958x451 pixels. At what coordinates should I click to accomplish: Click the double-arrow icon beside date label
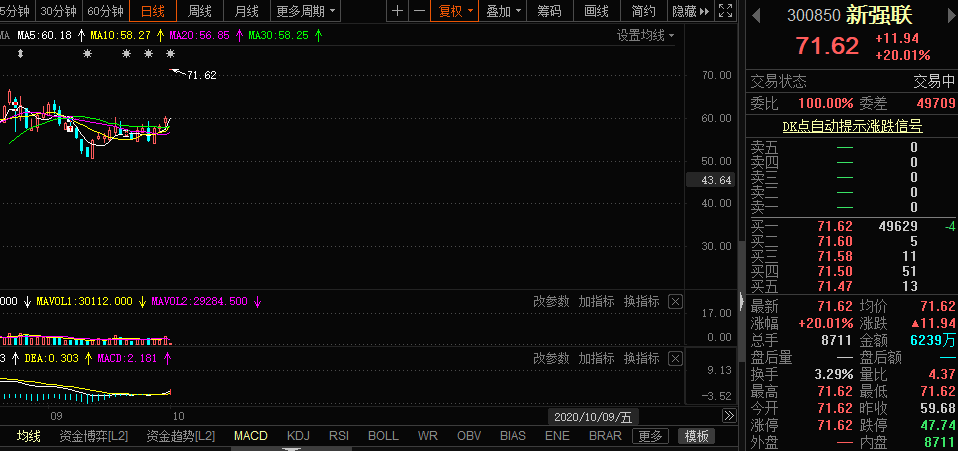729,416
